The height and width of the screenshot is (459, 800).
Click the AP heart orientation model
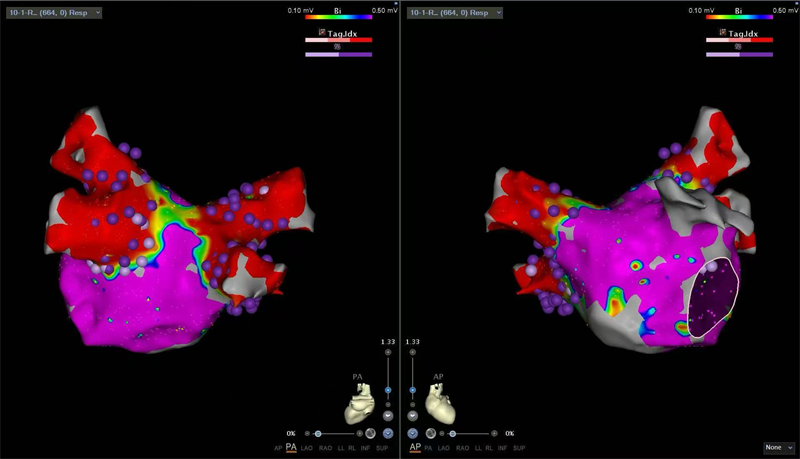tap(439, 404)
